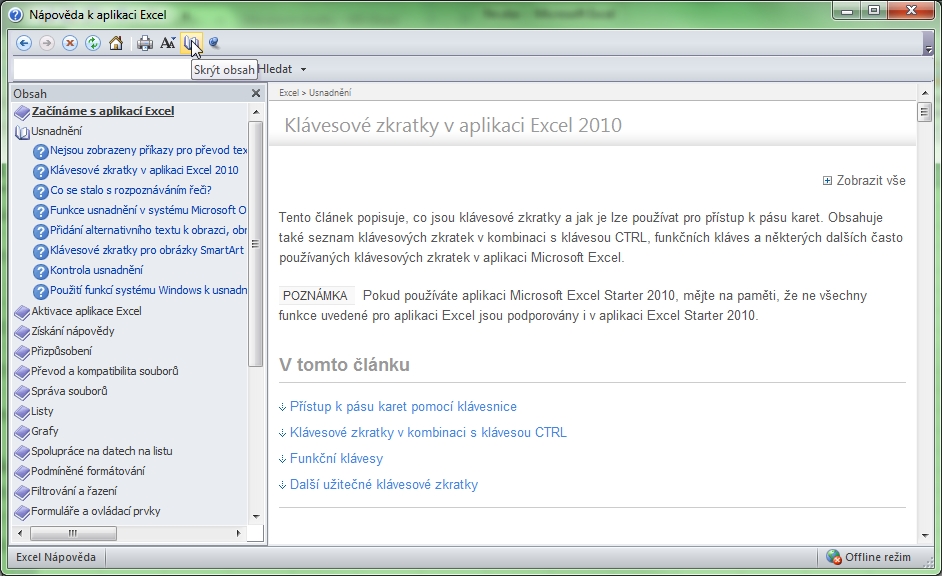Viewport: 942px width, 576px height.
Task: Click the contents pane horizontal scrollbar thumb
Action: pyautogui.click(x=73, y=533)
